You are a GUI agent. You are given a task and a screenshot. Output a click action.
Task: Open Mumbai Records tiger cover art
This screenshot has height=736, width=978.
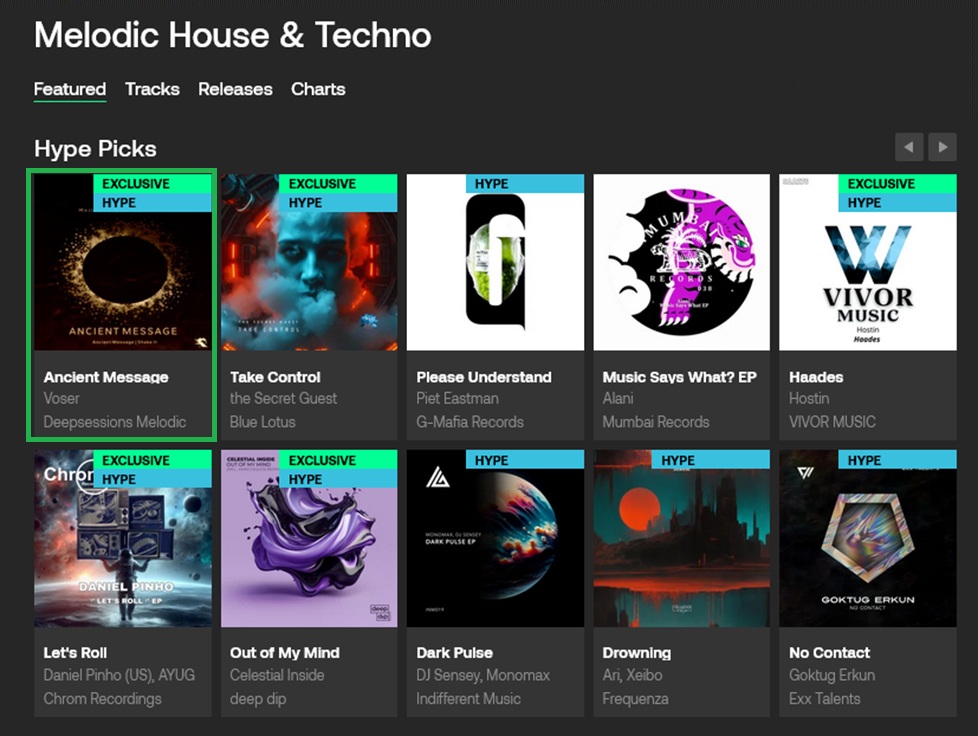681,262
